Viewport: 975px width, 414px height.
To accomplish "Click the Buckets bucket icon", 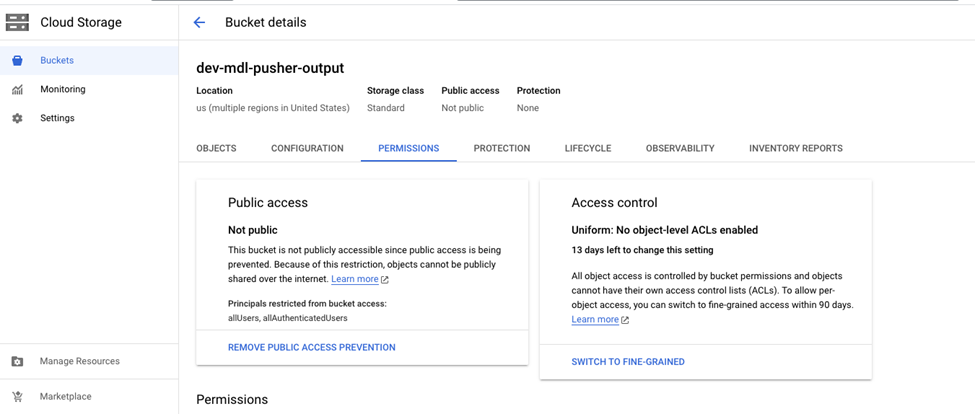I will coord(17,61).
